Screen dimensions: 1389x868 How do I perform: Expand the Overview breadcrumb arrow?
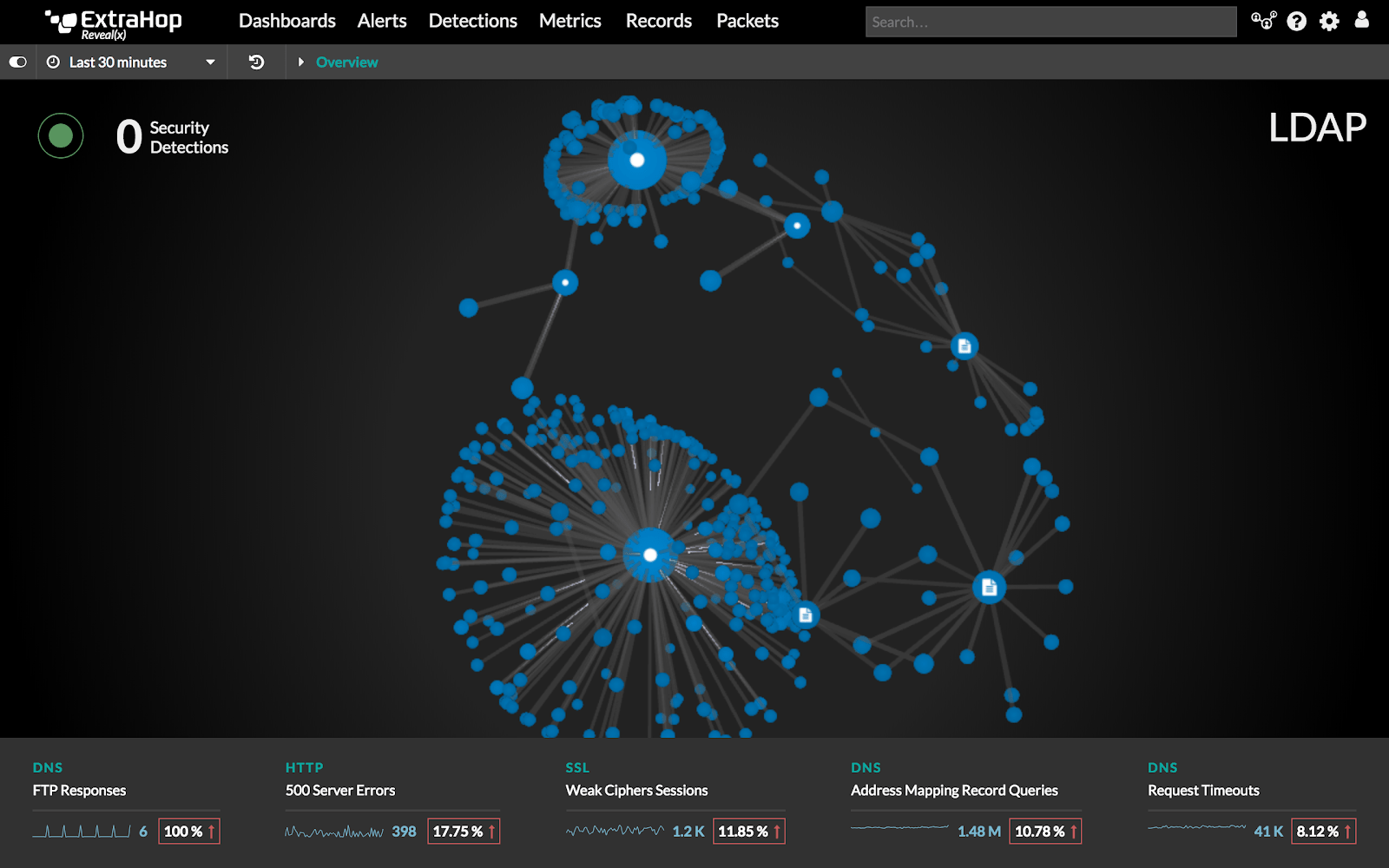(x=300, y=62)
